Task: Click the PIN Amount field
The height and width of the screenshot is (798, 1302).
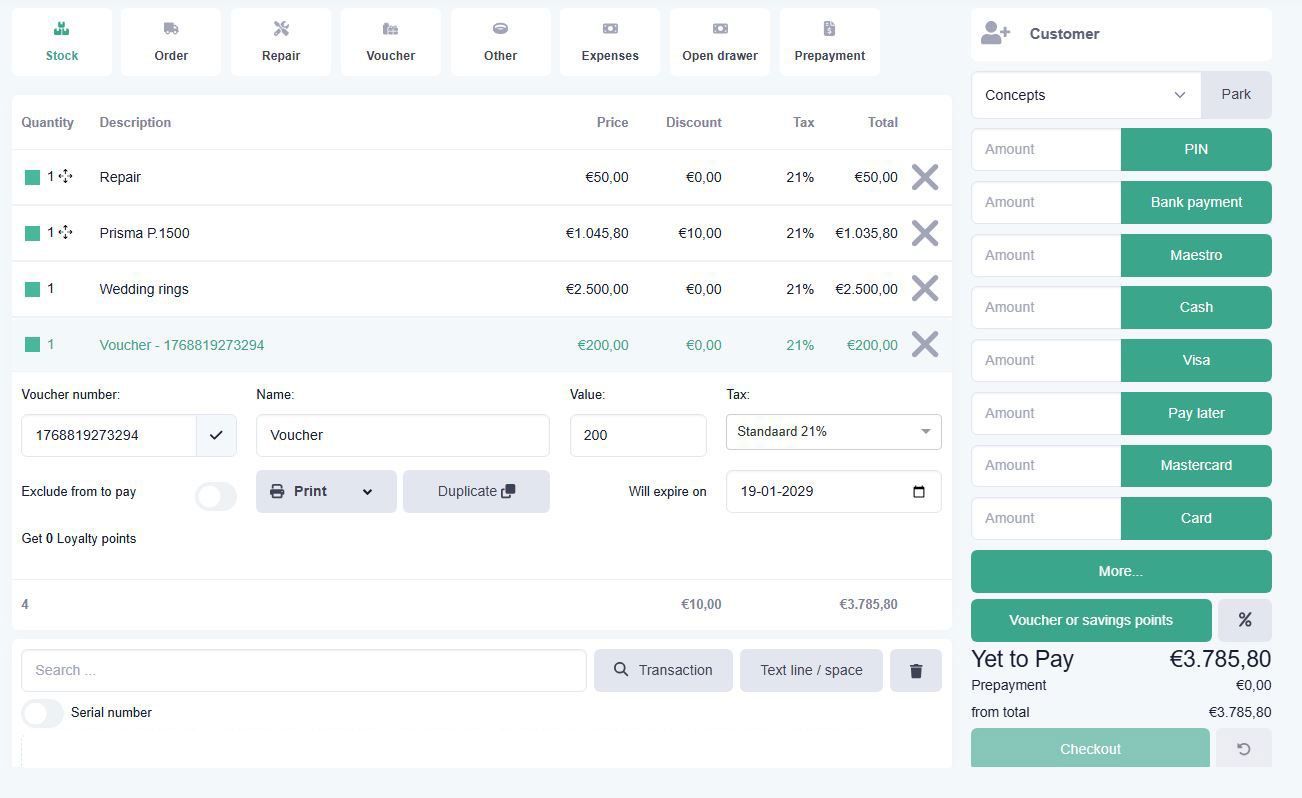Action: click(x=1046, y=149)
